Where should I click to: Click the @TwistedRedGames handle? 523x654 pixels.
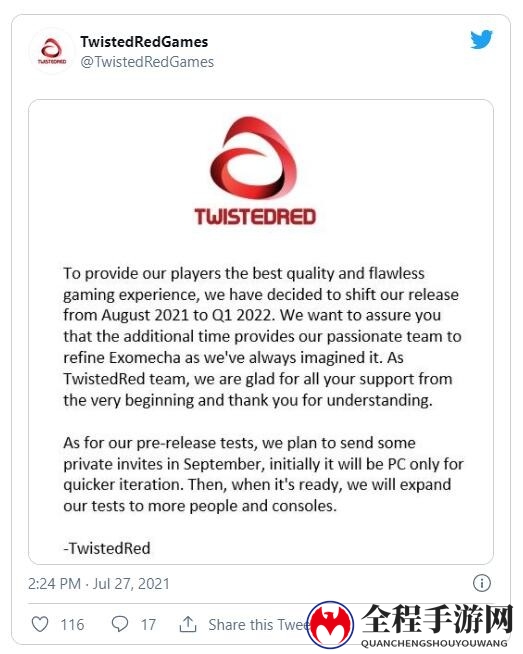click(x=147, y=62)
